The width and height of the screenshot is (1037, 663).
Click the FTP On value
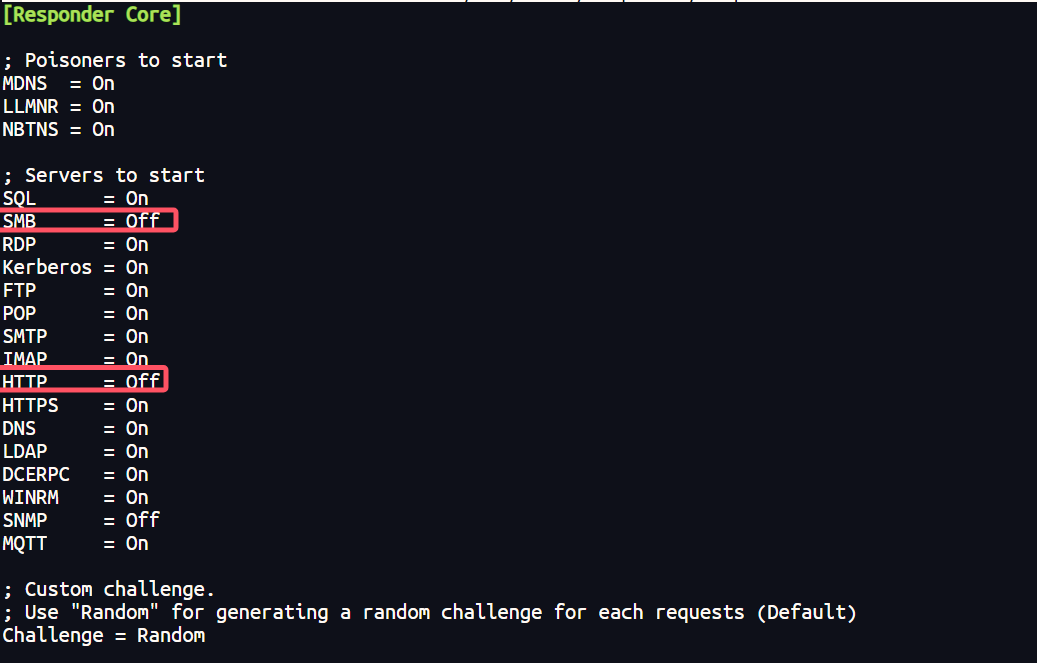tap(137, 290)
